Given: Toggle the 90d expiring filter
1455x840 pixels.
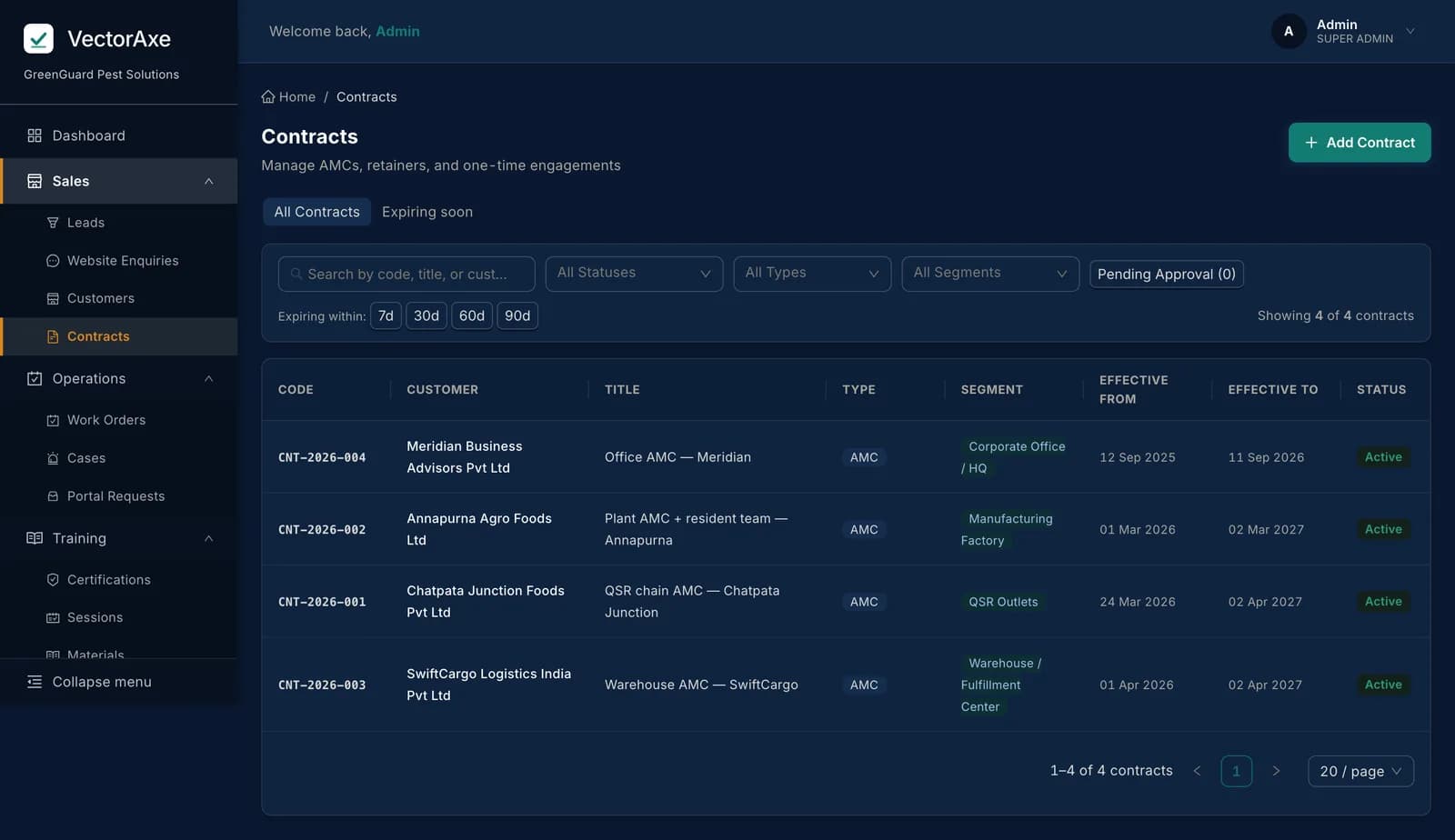Looking at the screenshot, I should pyautogui.click(x=517, y=315).
